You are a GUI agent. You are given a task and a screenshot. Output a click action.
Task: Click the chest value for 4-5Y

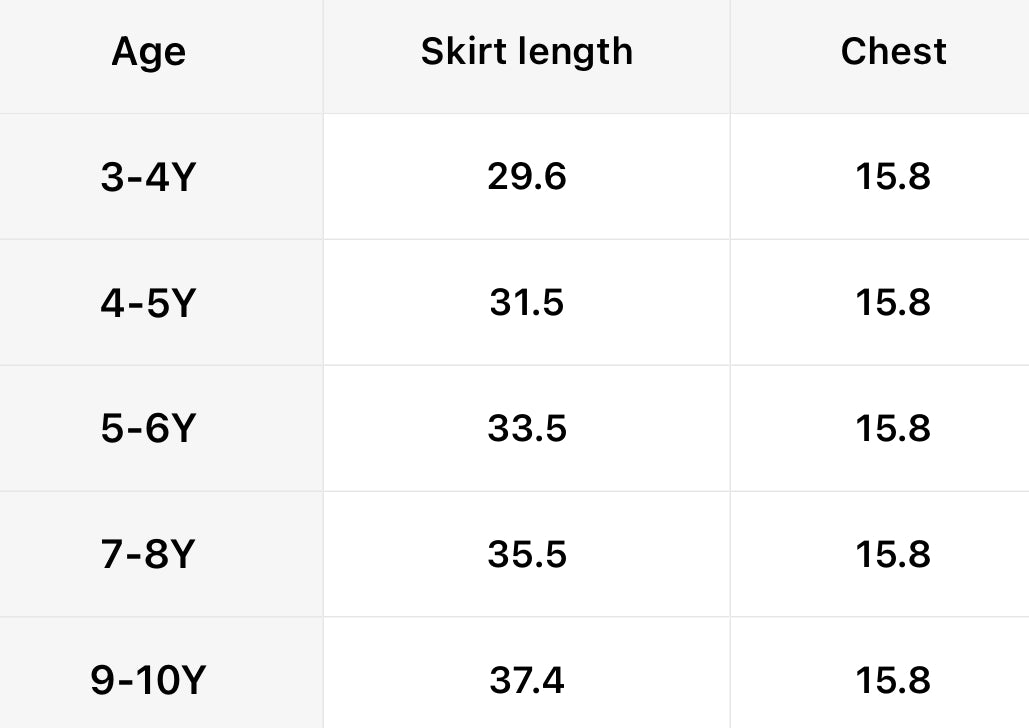[x=893, y=303]
